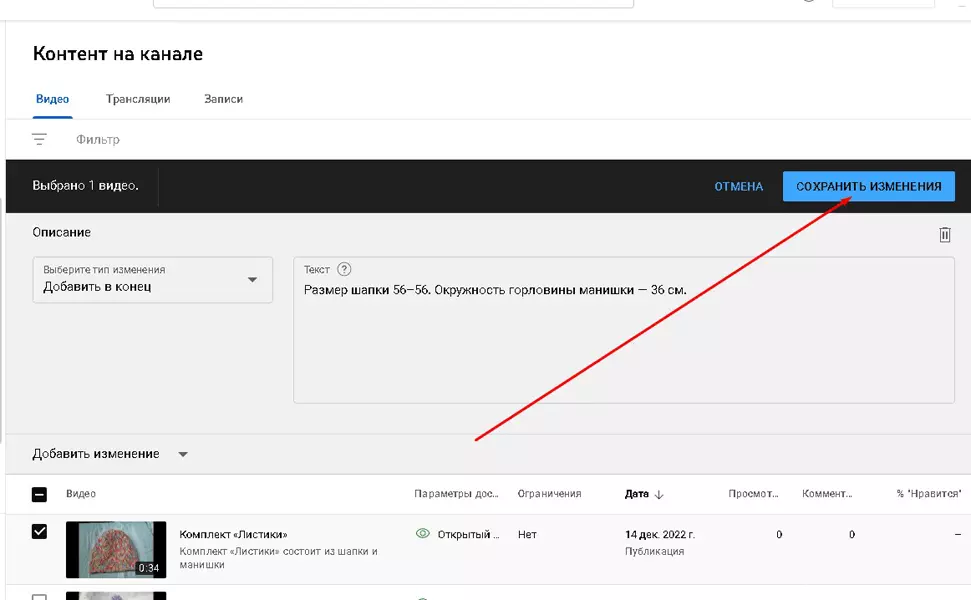Click the green eye visibility icon
Screen dimensions: 971x600
pos(422,534)
